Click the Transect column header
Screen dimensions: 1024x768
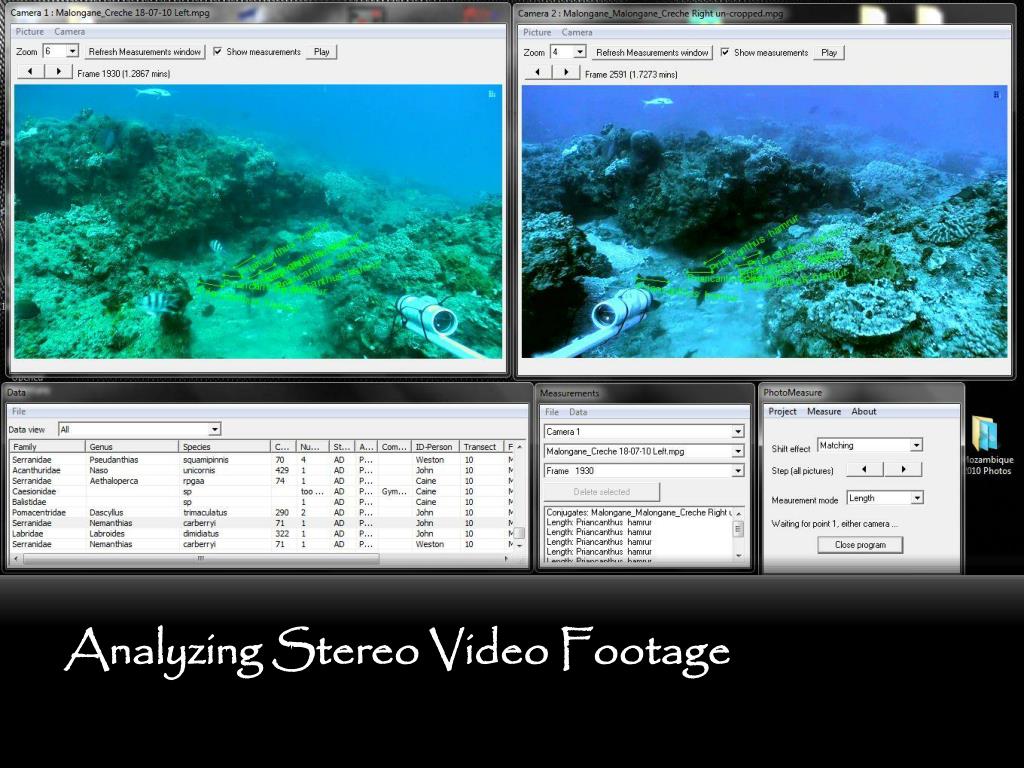pyautogui.click(x=482, y=447)
